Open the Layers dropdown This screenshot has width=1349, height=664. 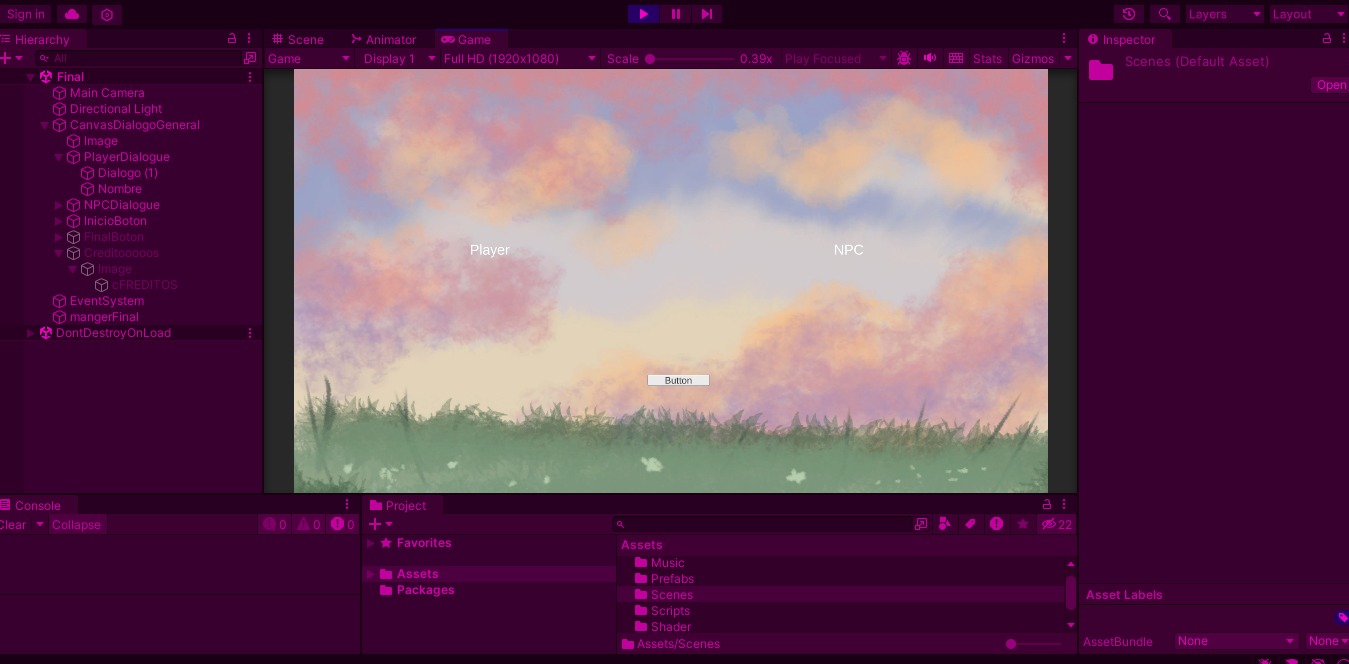click(x=1224, y=14)
